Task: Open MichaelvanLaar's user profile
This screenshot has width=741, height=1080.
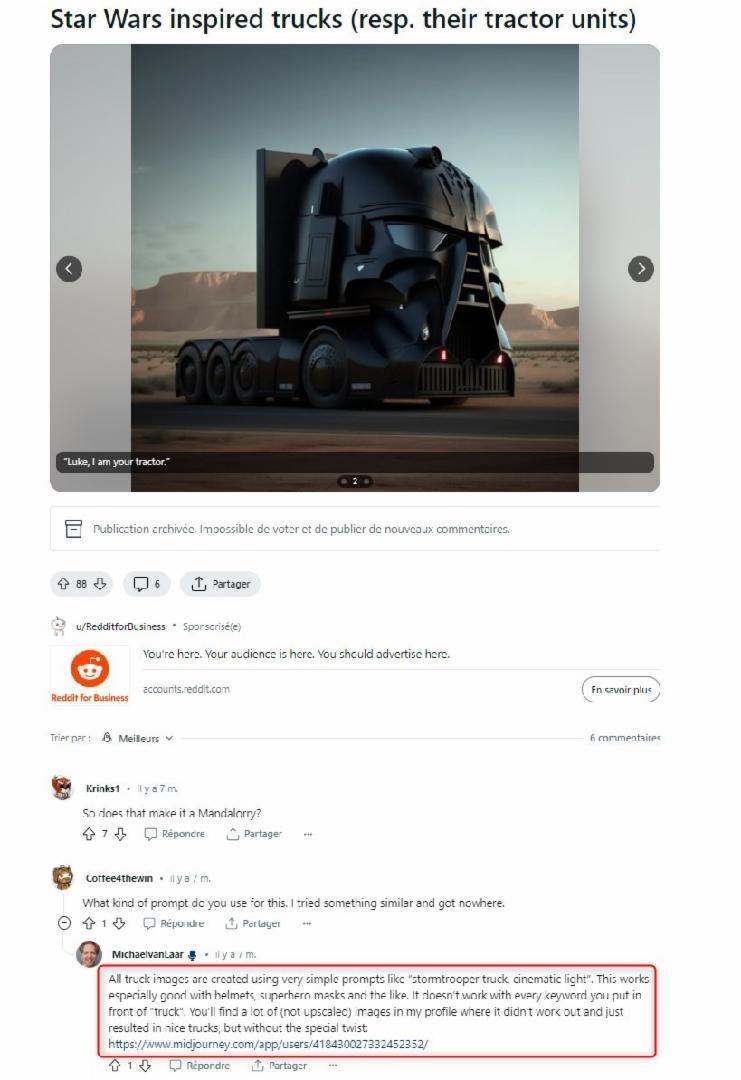Action: tap(147, 955)
